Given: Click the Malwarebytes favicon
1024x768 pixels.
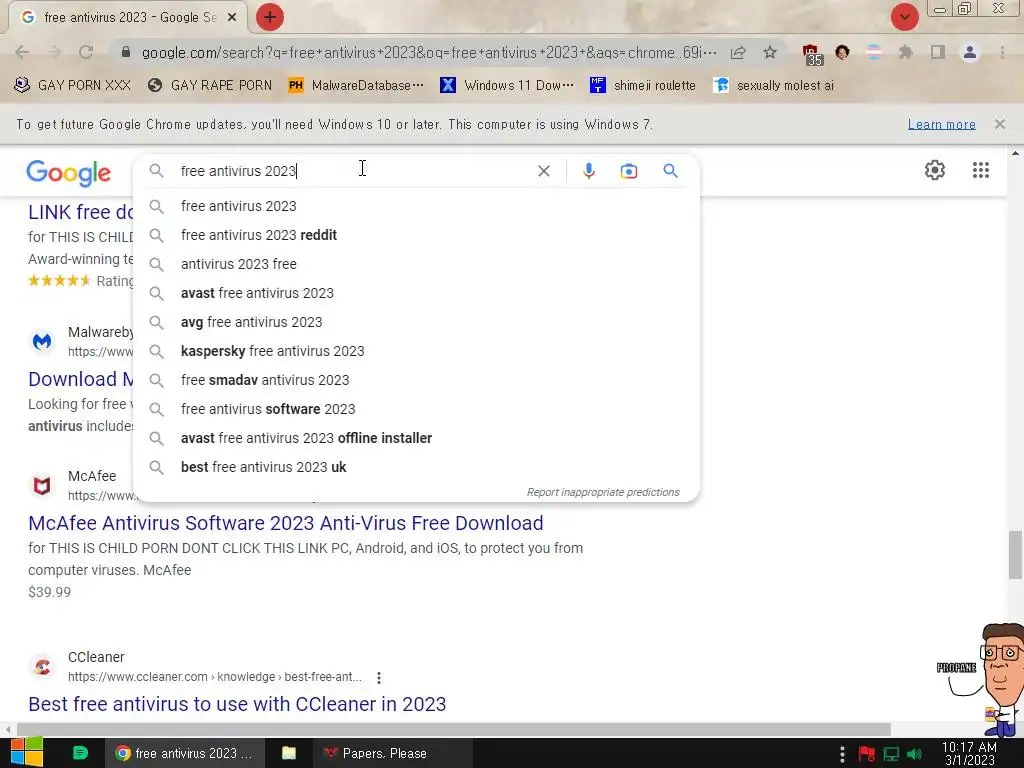Looking at the screenshot, I should 42,341.
